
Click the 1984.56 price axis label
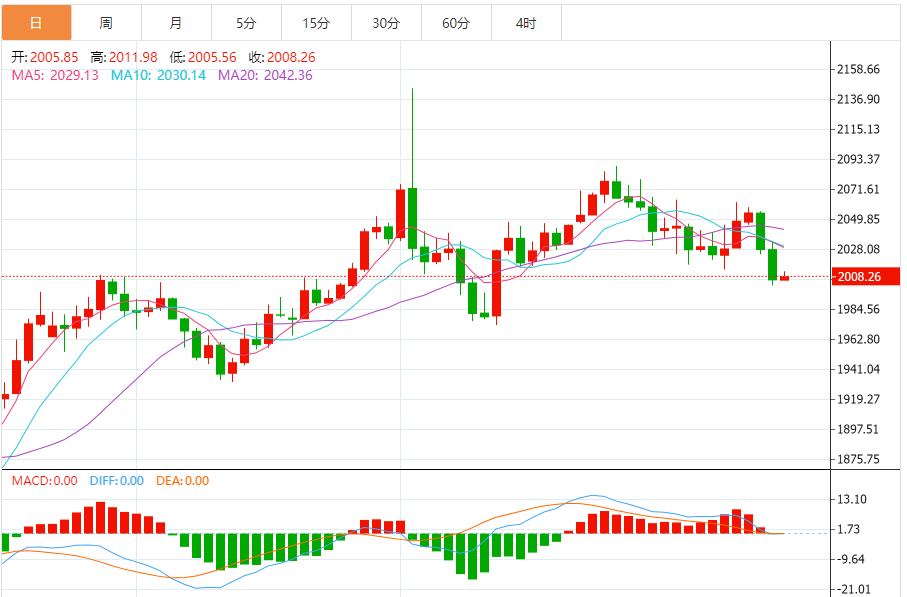858,309
